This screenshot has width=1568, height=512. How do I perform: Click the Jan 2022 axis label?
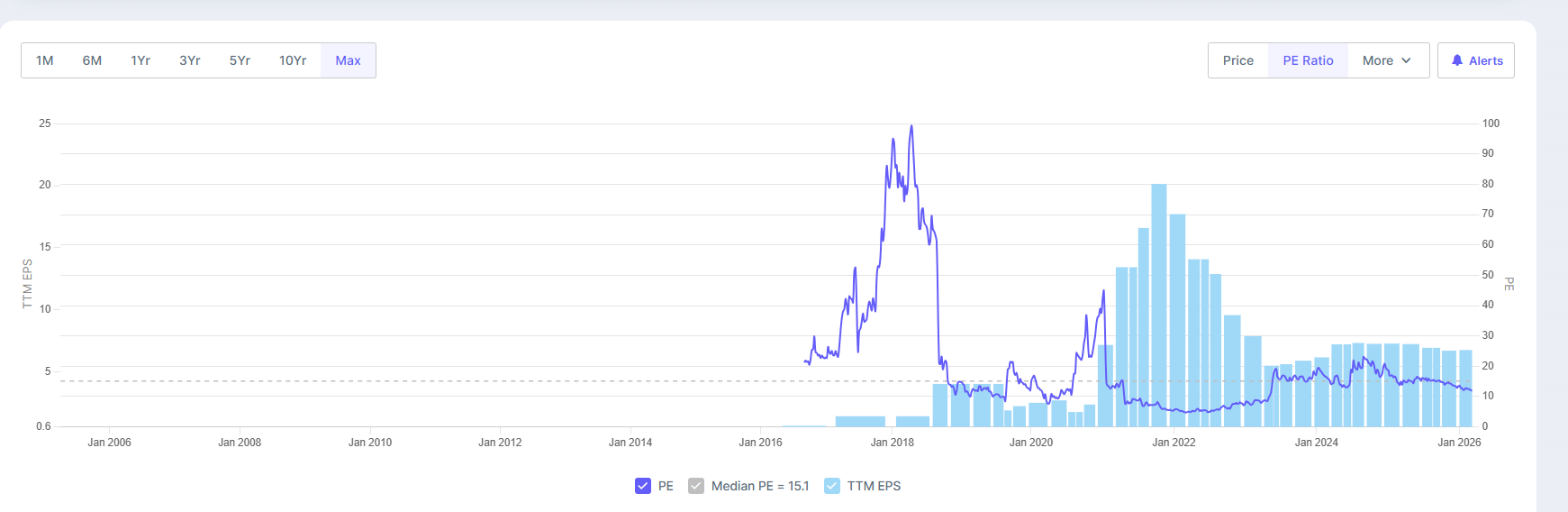coord(1174,443)
